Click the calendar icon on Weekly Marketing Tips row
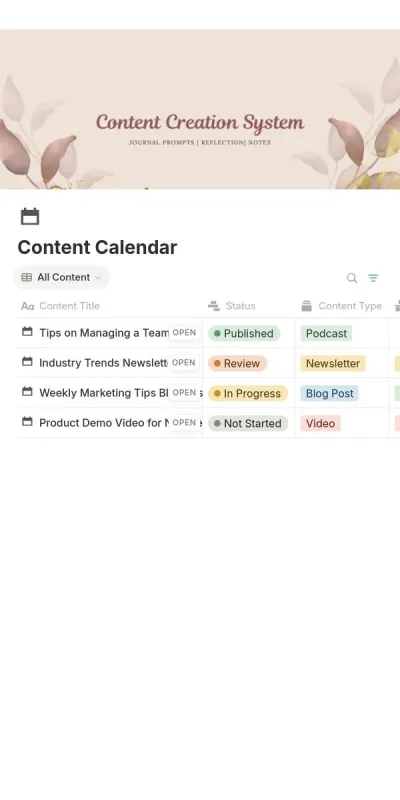The image size is (400, 800). pyautogui.click(x=27, y=392)
